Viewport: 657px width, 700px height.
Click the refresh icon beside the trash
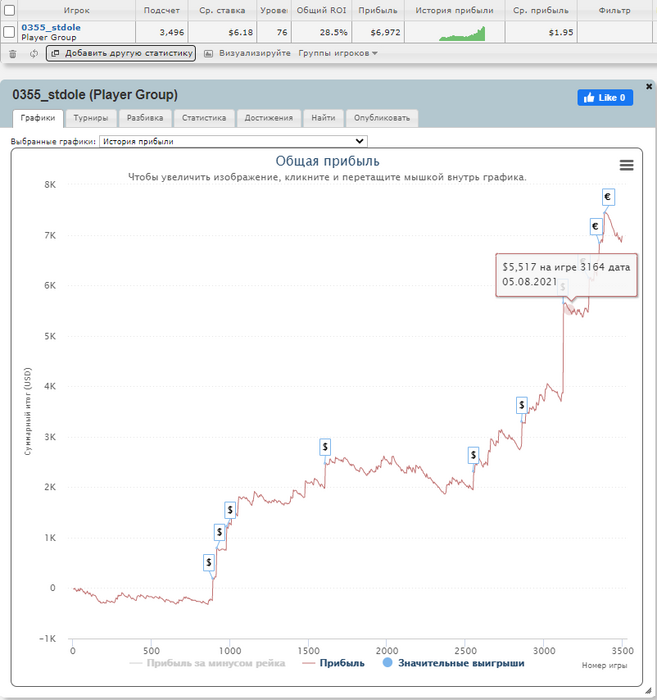(34, 54)
